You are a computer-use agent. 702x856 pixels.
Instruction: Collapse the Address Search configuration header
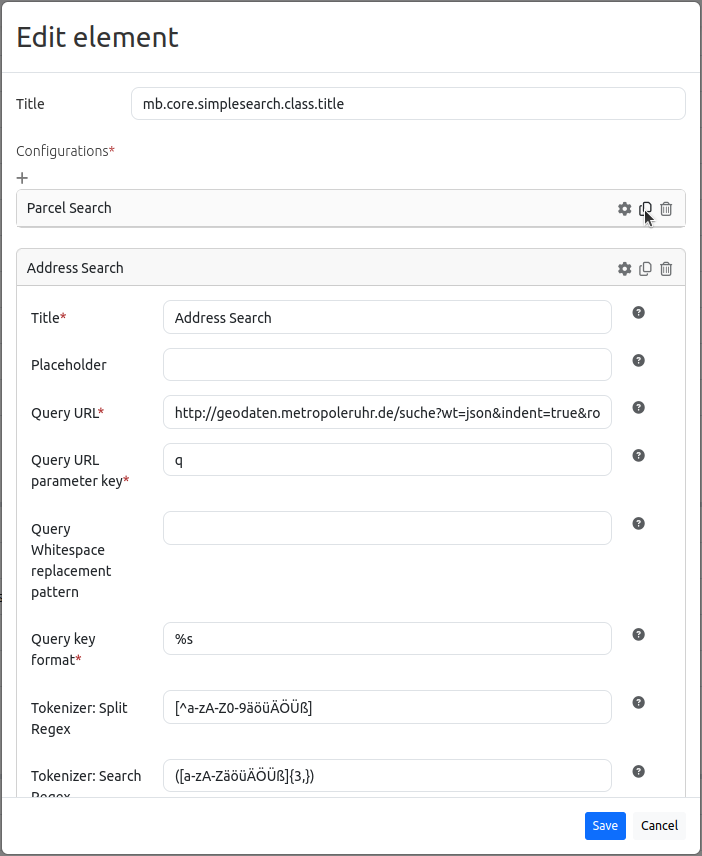click(x=300, y=269)
